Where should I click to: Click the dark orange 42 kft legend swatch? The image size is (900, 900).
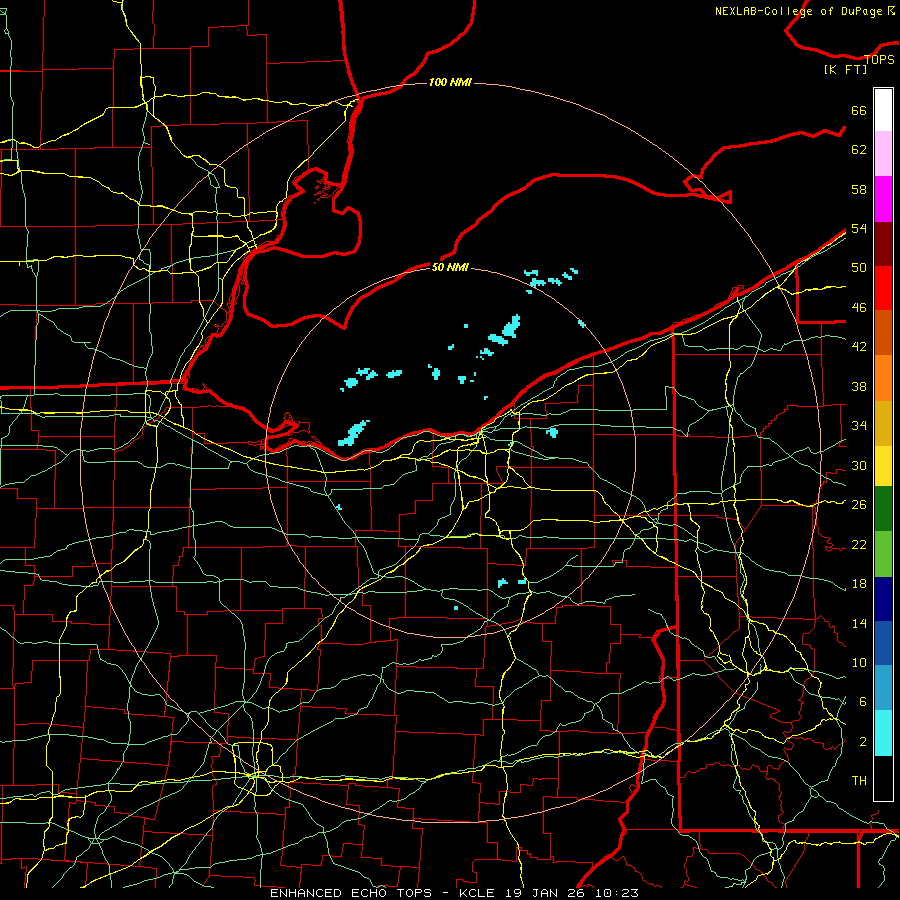tap(883, 332)
